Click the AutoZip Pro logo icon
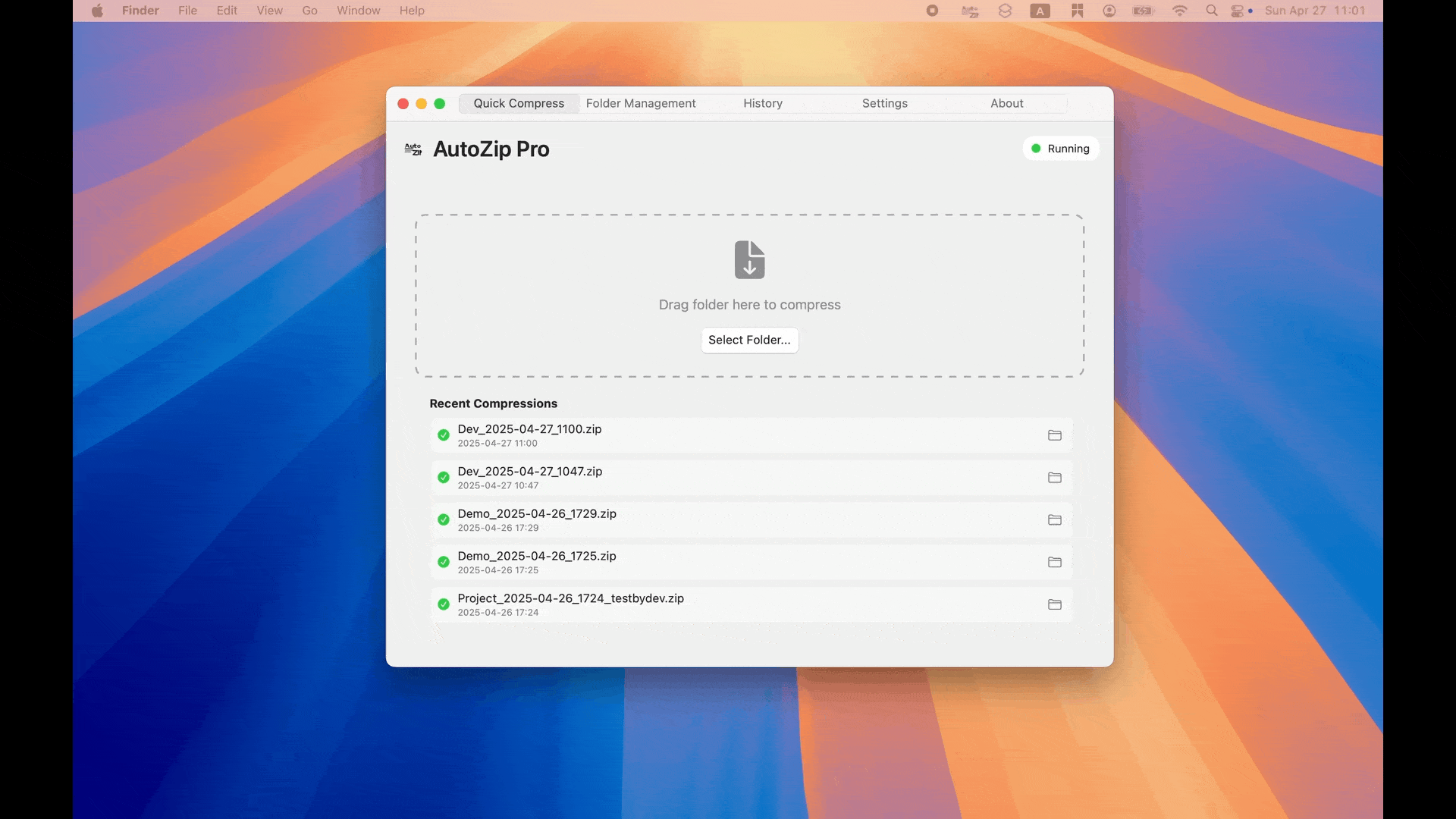Viewport: 1456px width, 819px height. (x=413, y=149)
